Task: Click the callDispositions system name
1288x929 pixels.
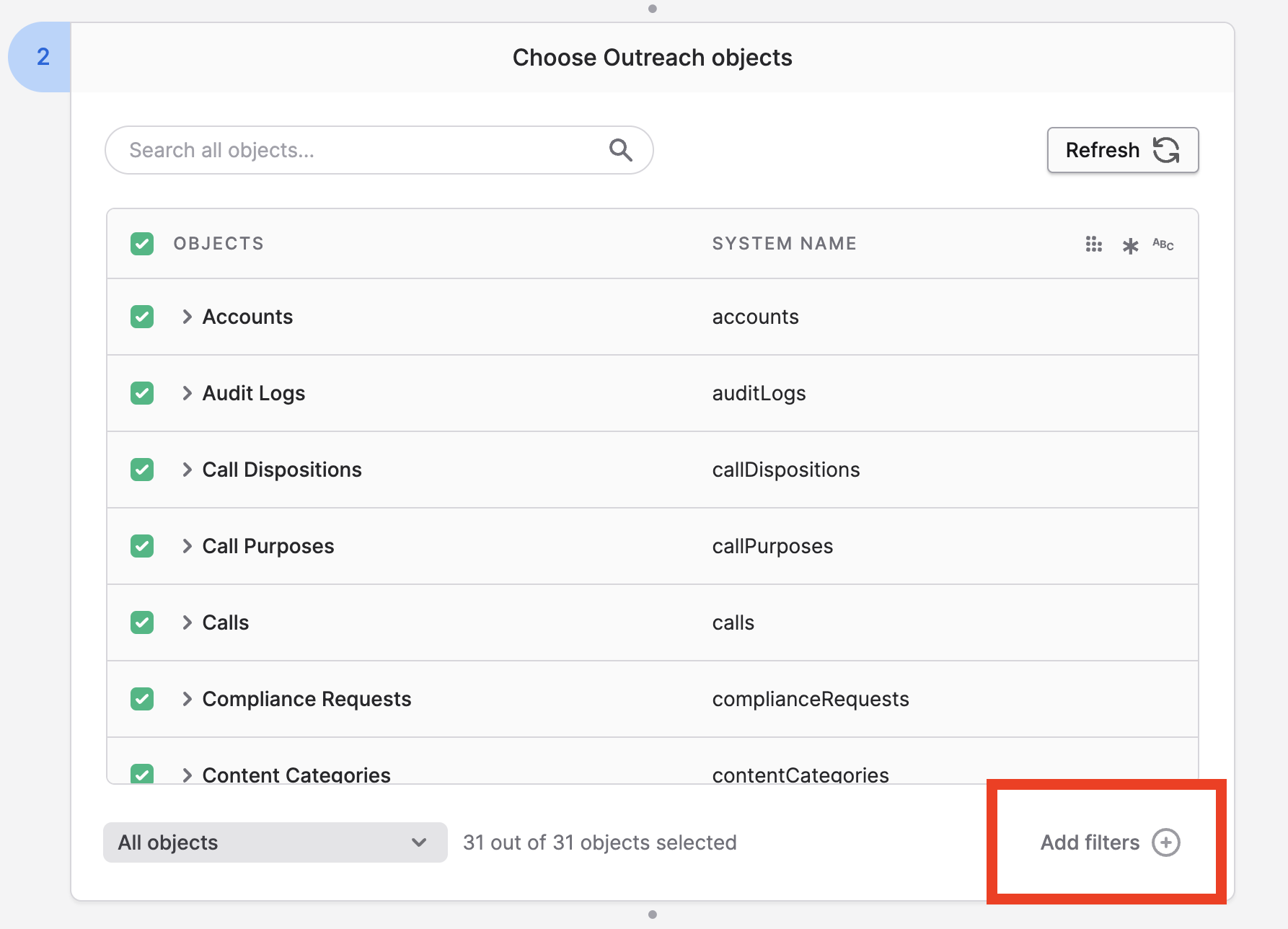Action: pos(786,470)
